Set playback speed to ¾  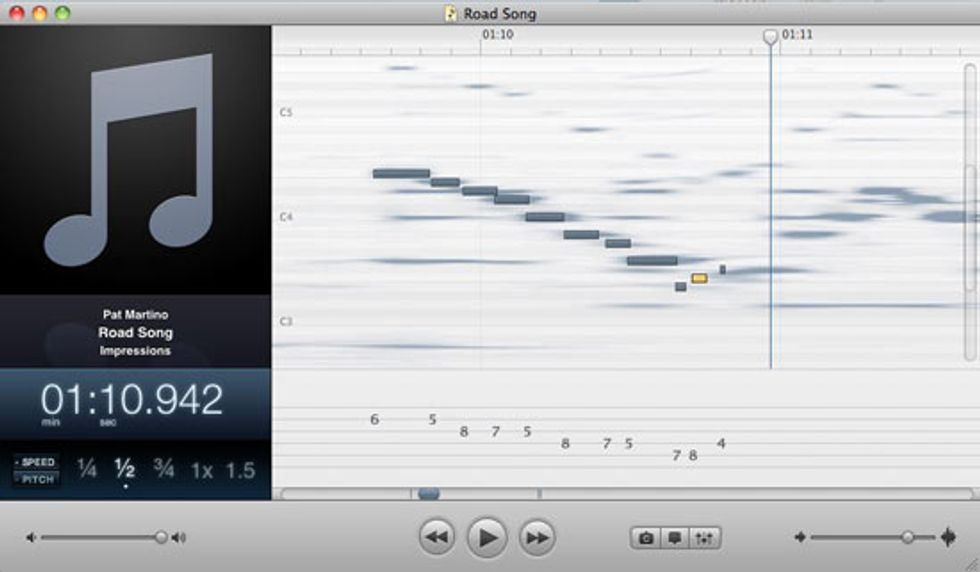point(164,469)
